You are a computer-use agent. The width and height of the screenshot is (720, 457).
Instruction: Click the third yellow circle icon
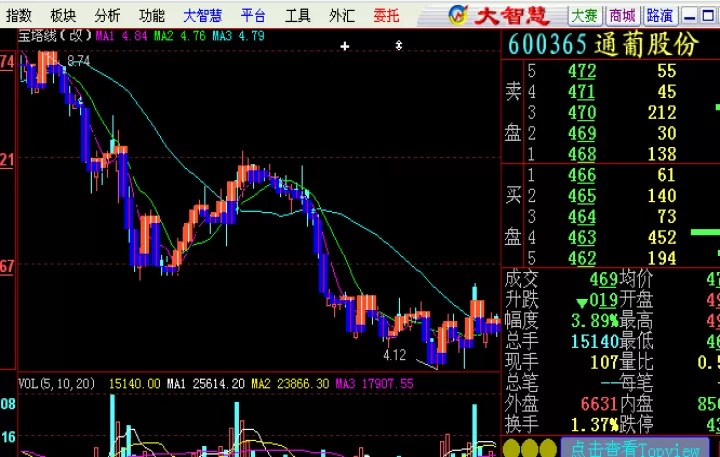(x=548, y=448)
